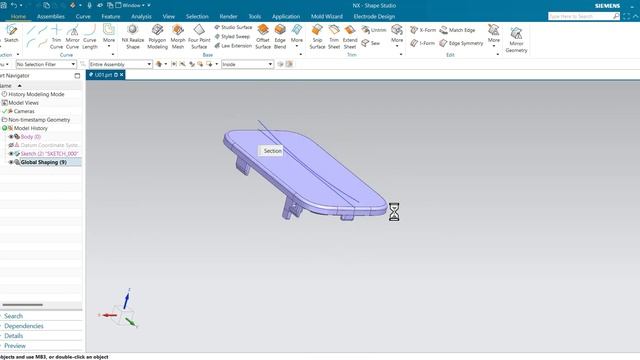
Task: Click the Studio Surface tool
Action: click(x=233, y=27)
